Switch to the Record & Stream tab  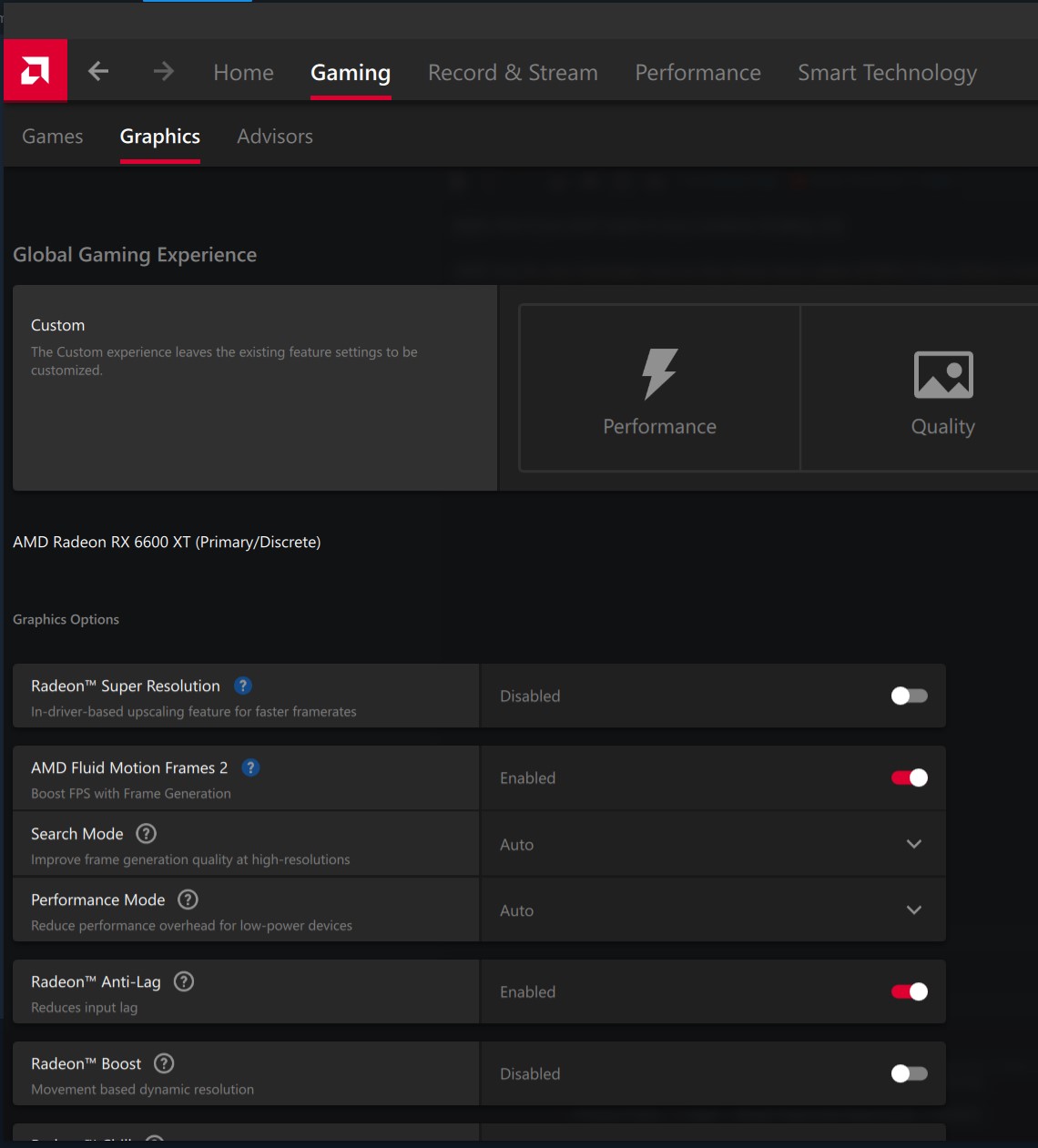point(513,73)
